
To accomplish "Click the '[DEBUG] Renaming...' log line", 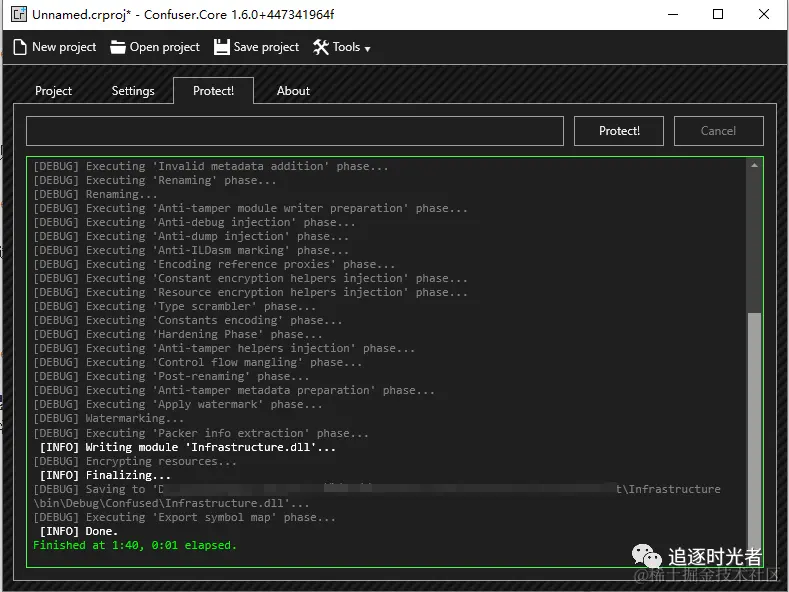I will pos(95,194).
